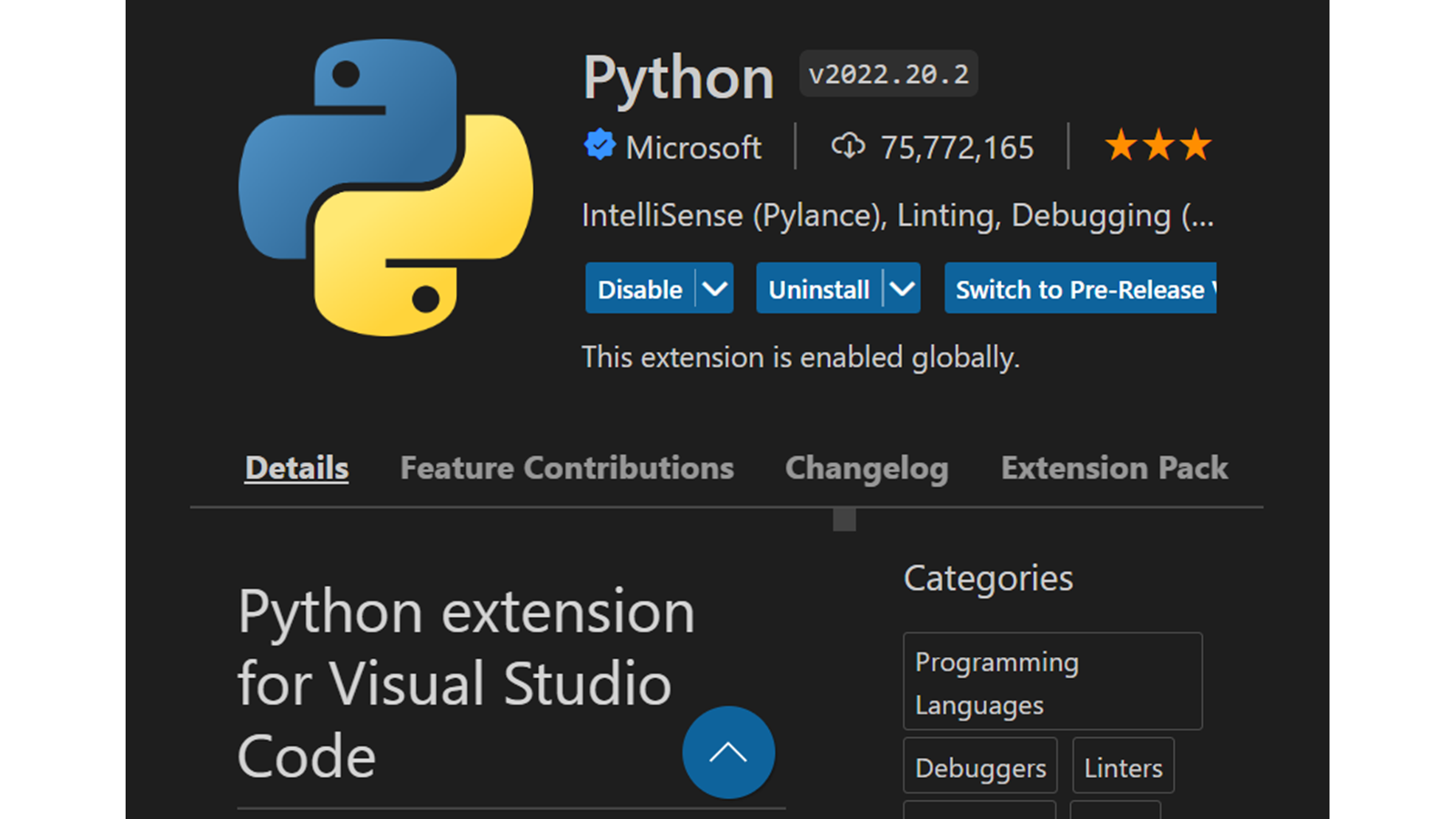Switch to Pre-Release version
Image resolution: width=1456 pixels, height=819 pixels.
tap(1080, 289)
